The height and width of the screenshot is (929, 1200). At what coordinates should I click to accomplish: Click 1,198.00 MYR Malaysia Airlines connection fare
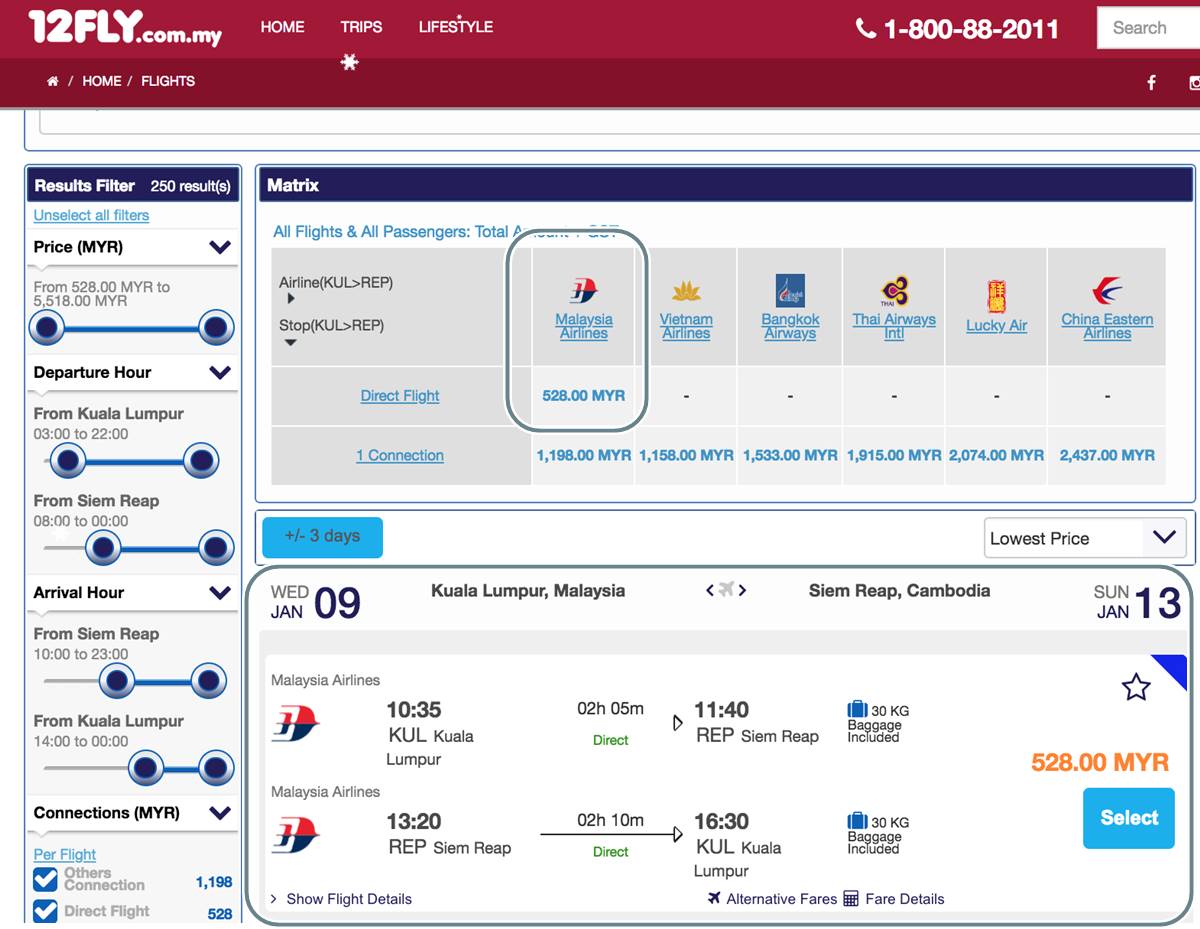tap(584, 456)
